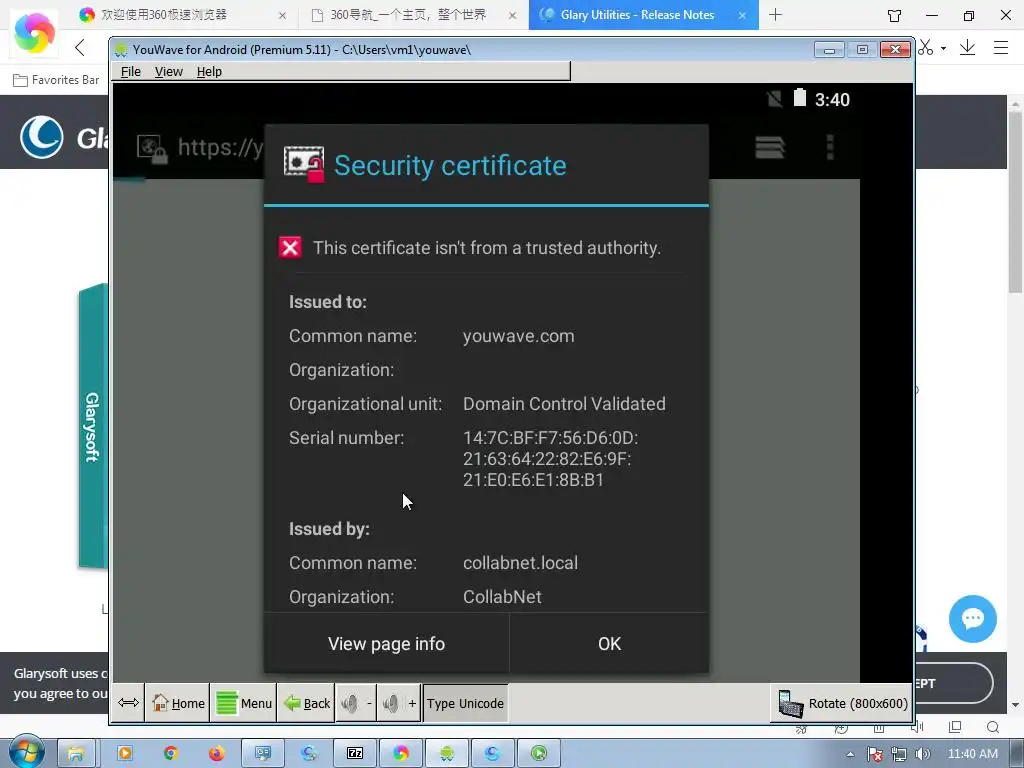Click the Home button in YouWave toolbar
This screenshot has width=1024, height=768.
point(178,703)
